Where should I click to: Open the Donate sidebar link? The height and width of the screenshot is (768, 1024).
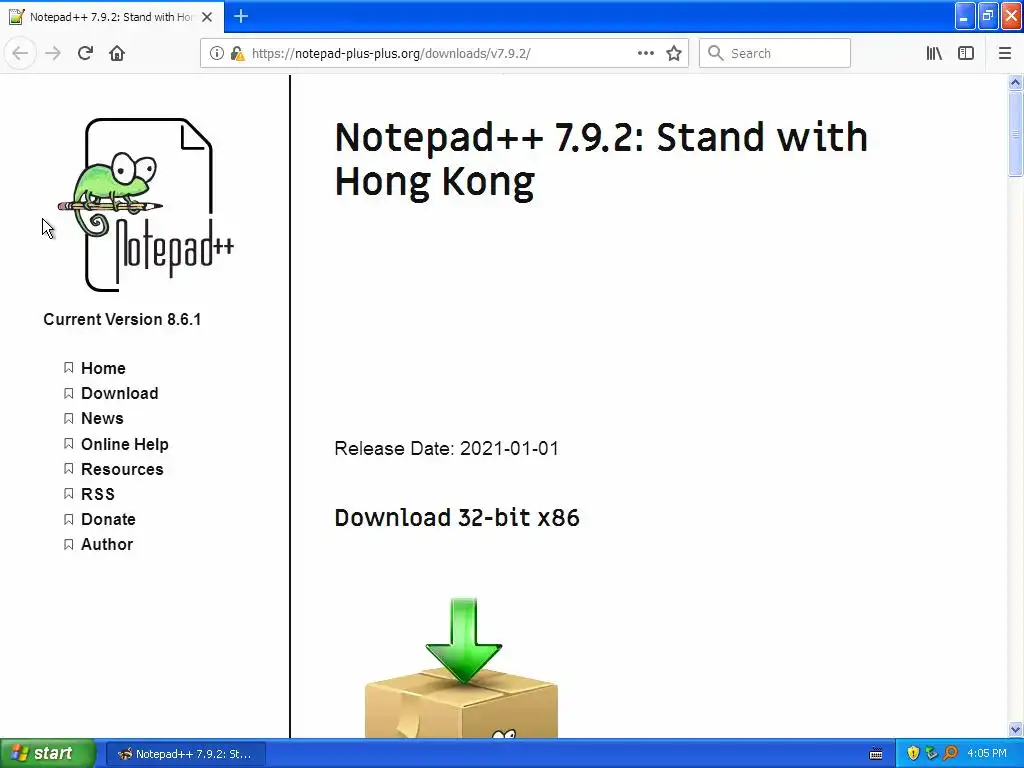coord(108,519)
